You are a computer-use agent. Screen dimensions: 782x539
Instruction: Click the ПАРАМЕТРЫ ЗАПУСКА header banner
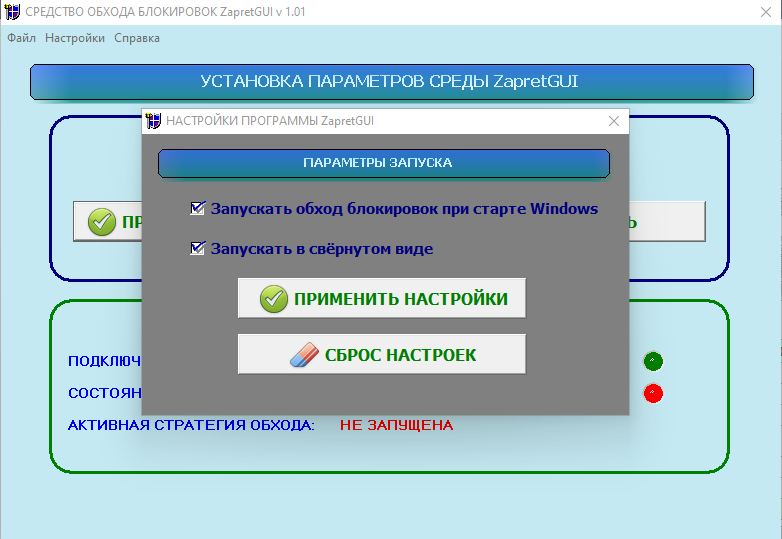click(384, 163)
